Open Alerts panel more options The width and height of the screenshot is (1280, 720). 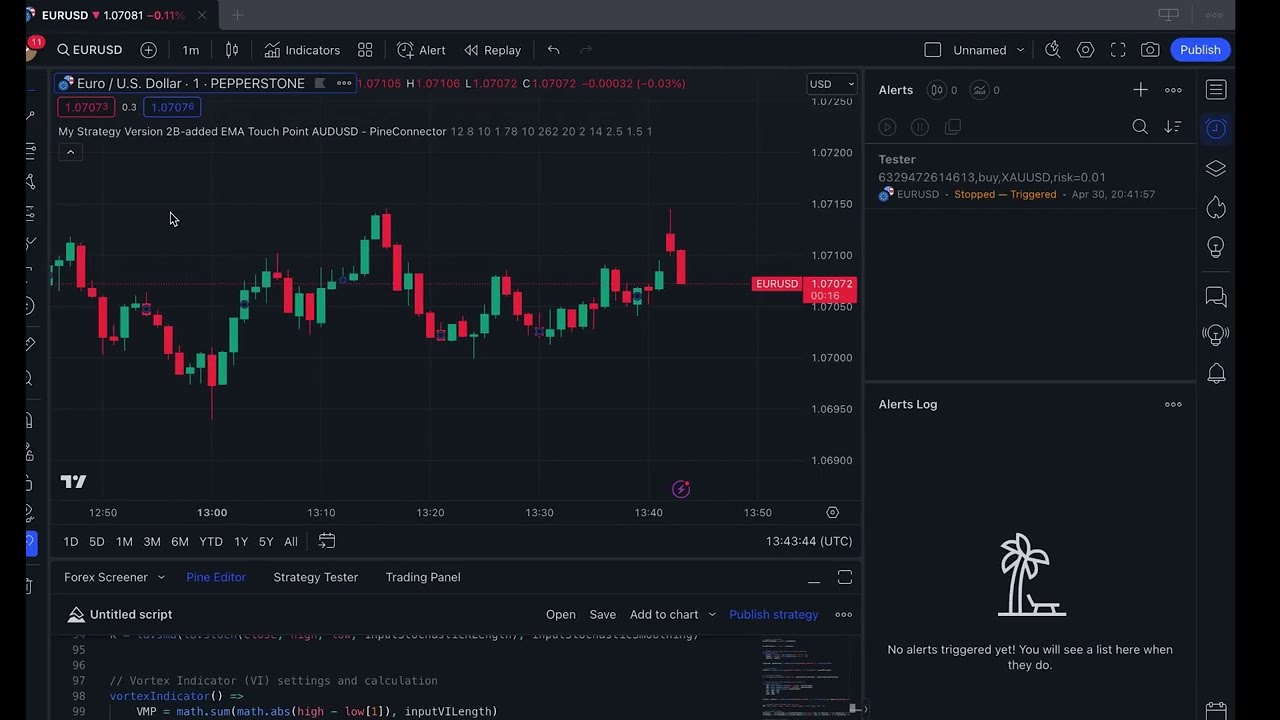[x=1173, y=90]
